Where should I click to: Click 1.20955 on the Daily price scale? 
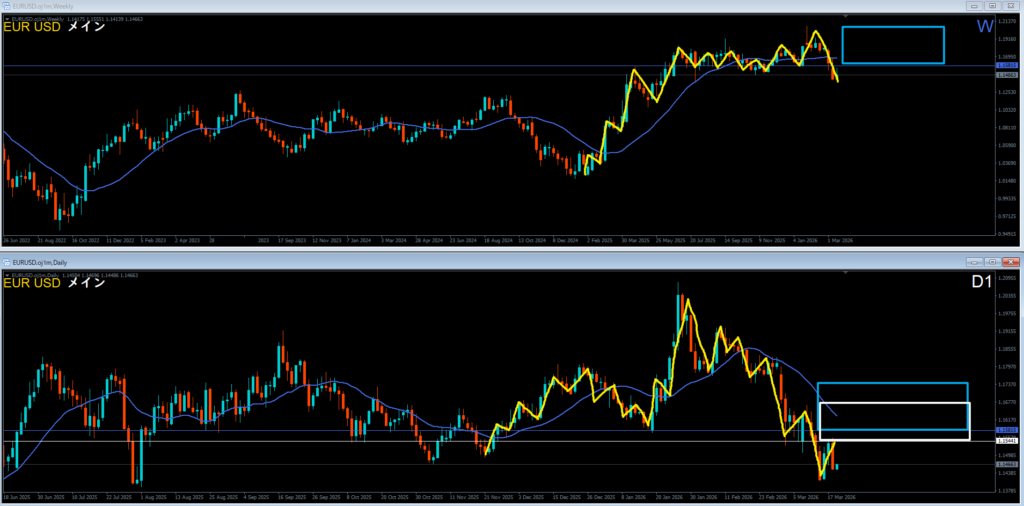(1006, 278)
